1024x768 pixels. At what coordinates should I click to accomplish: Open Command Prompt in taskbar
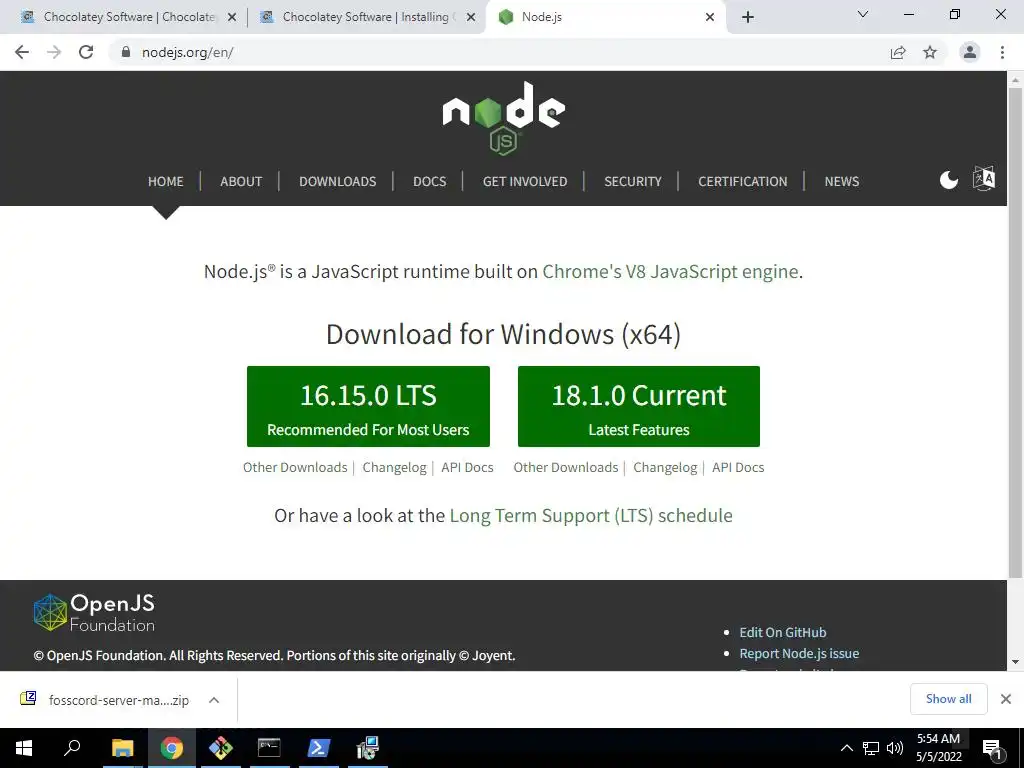(269, 748)
